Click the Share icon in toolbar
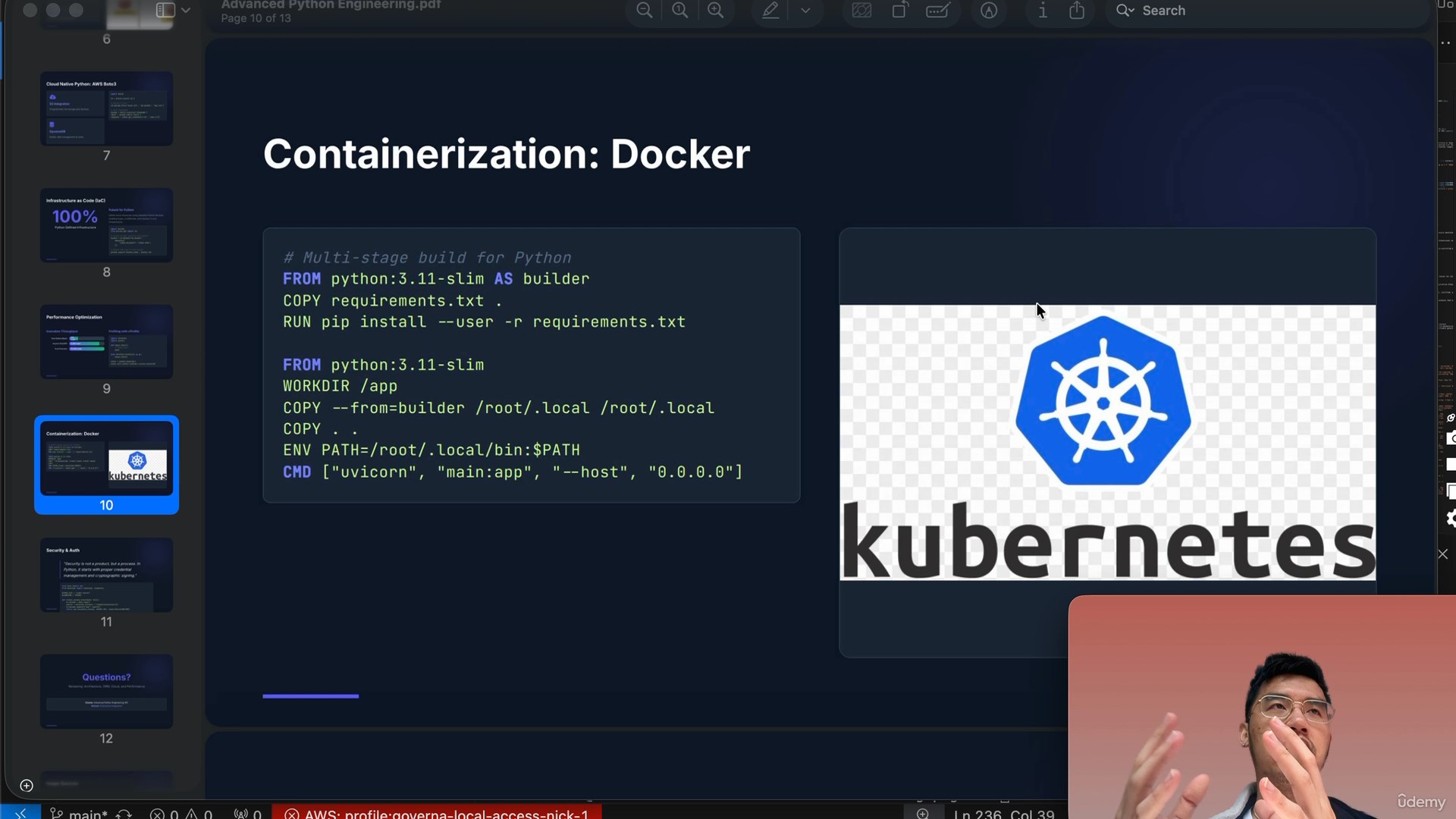 pyautogui.click(x=1077, y=11)
